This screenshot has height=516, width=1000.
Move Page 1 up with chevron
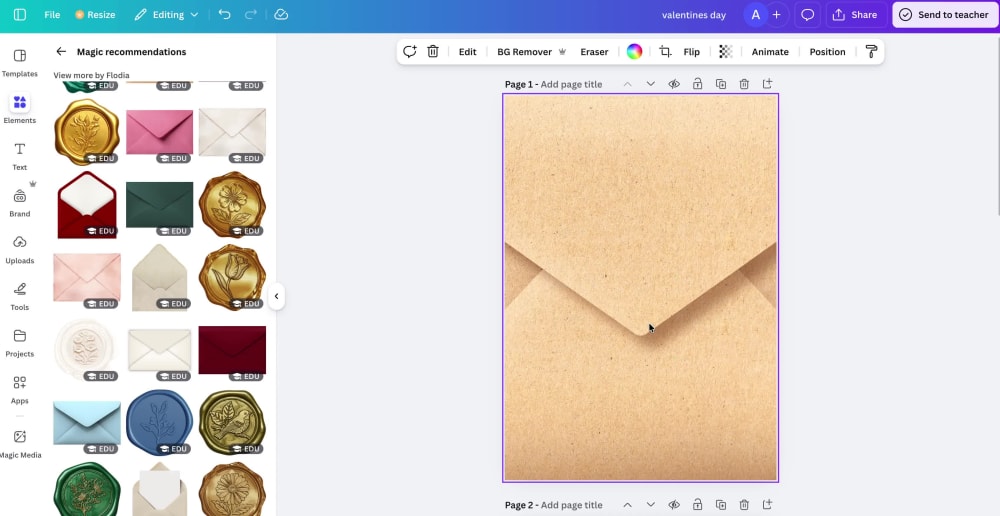click(x=628, y=84)
